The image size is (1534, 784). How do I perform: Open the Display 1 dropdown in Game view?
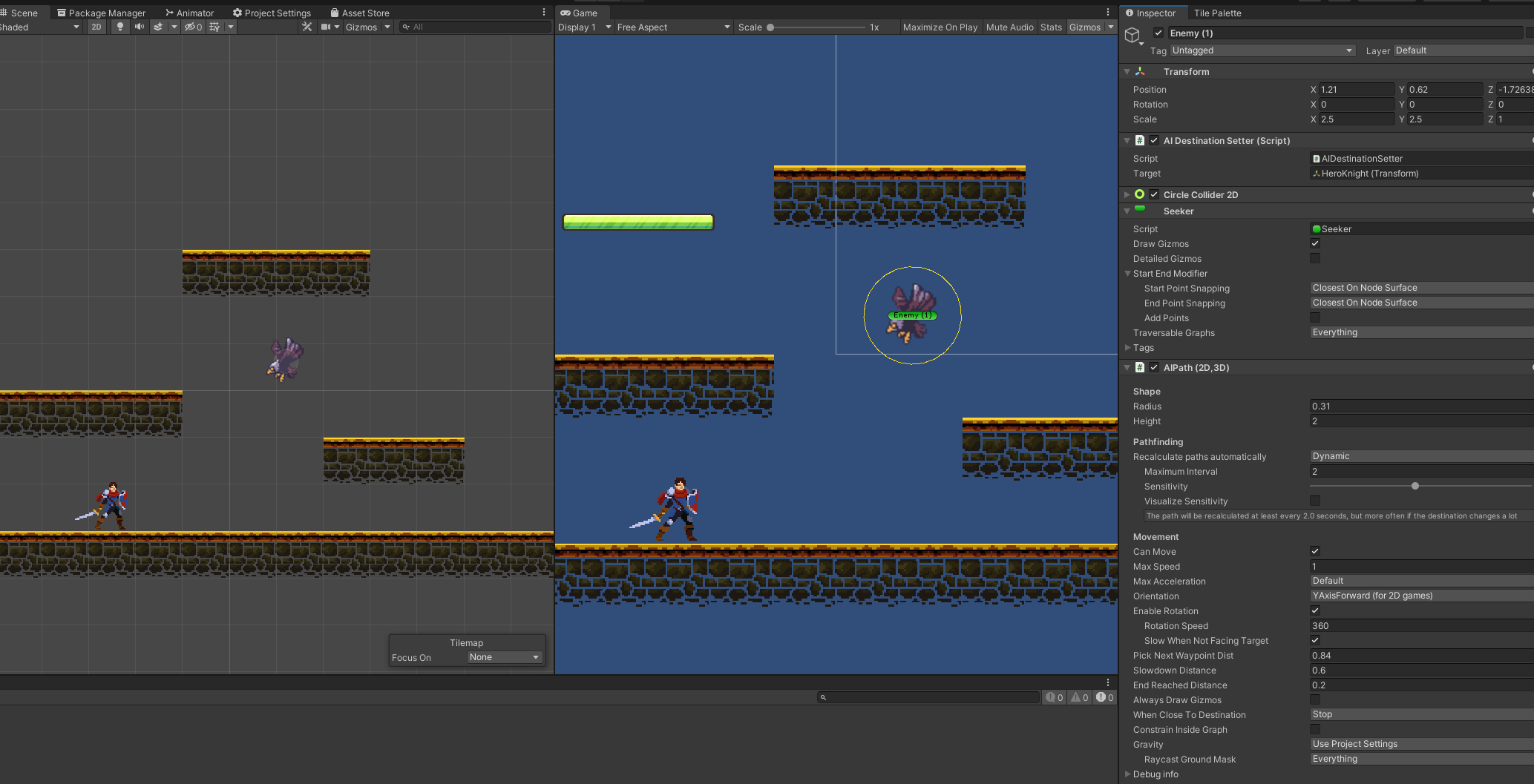[585, 27]
